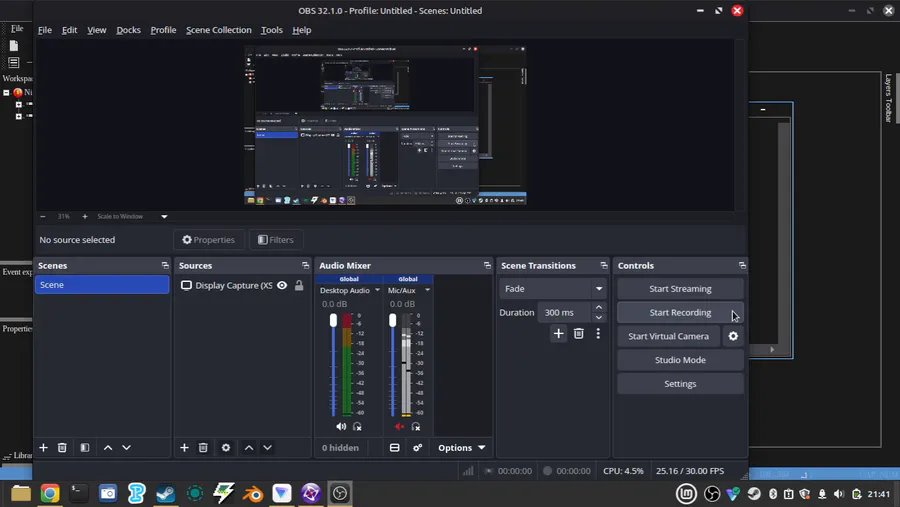Undock the Controls panel
Screen dimensions: 900x507
tap(742, 265)
